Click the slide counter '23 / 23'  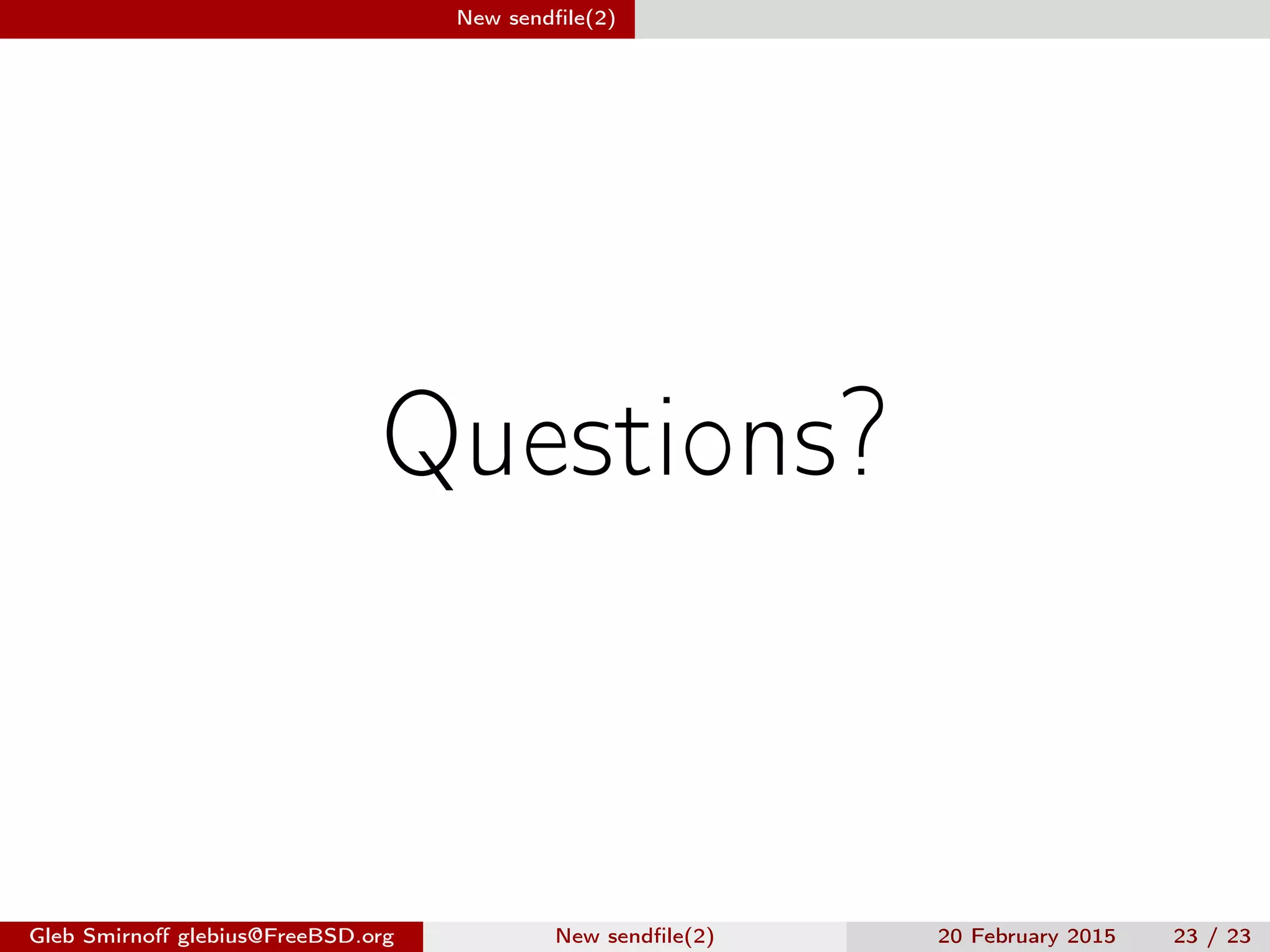click(x=1212, y=936)
